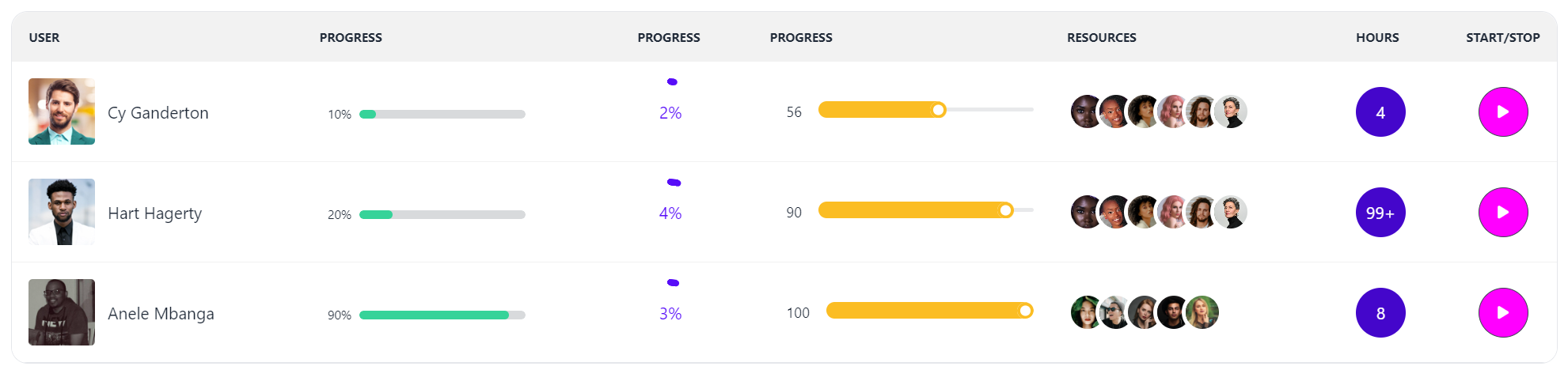
Task: Click slider handle at value 56
Action: click(x=939, y=110)
